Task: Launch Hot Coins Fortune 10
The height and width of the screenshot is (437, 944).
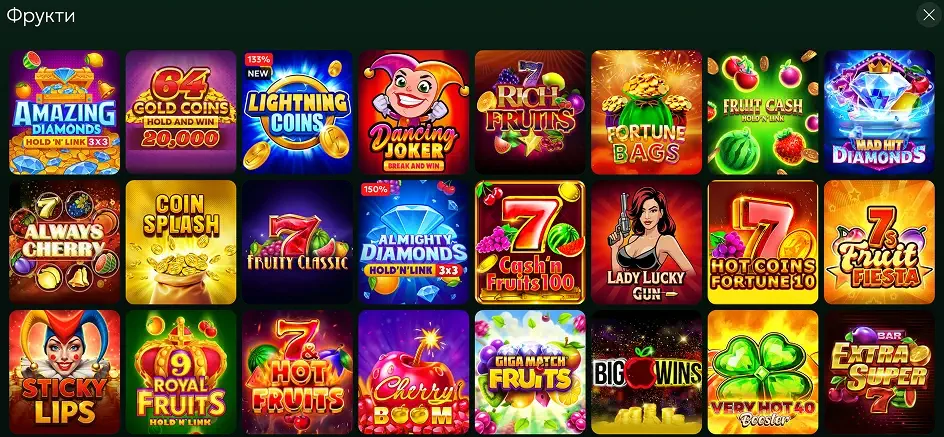Action: coord(763,243)
